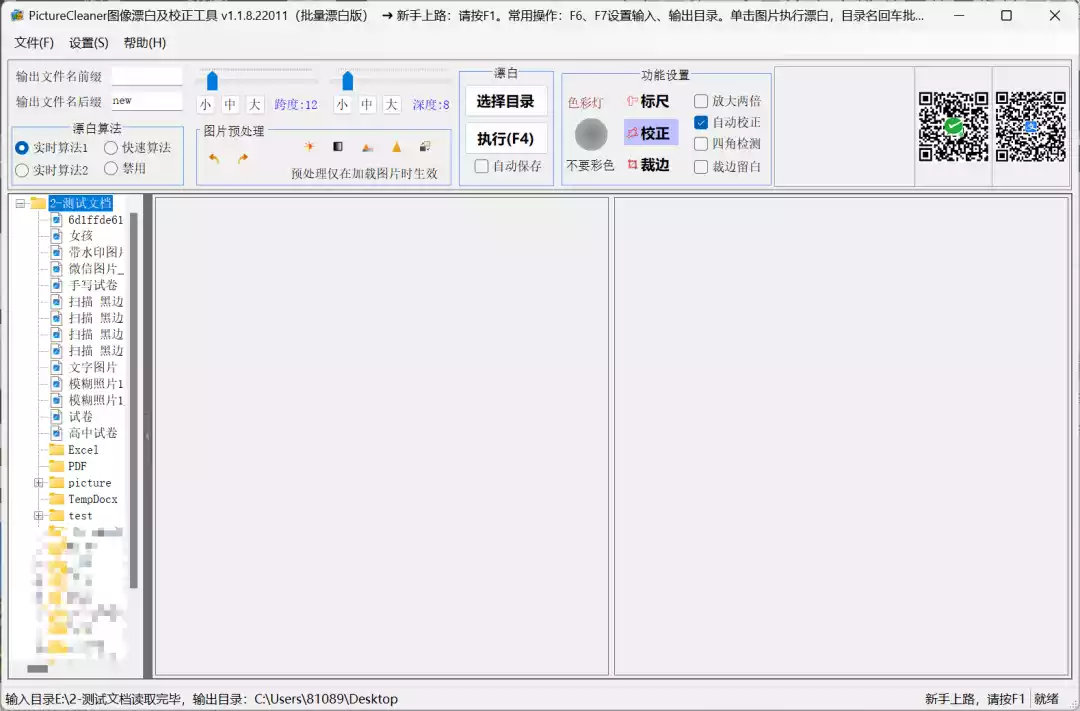Select the test folder label
This screenshot has height=711, width=1080.
pyautogui.click(x=80, y=516)
